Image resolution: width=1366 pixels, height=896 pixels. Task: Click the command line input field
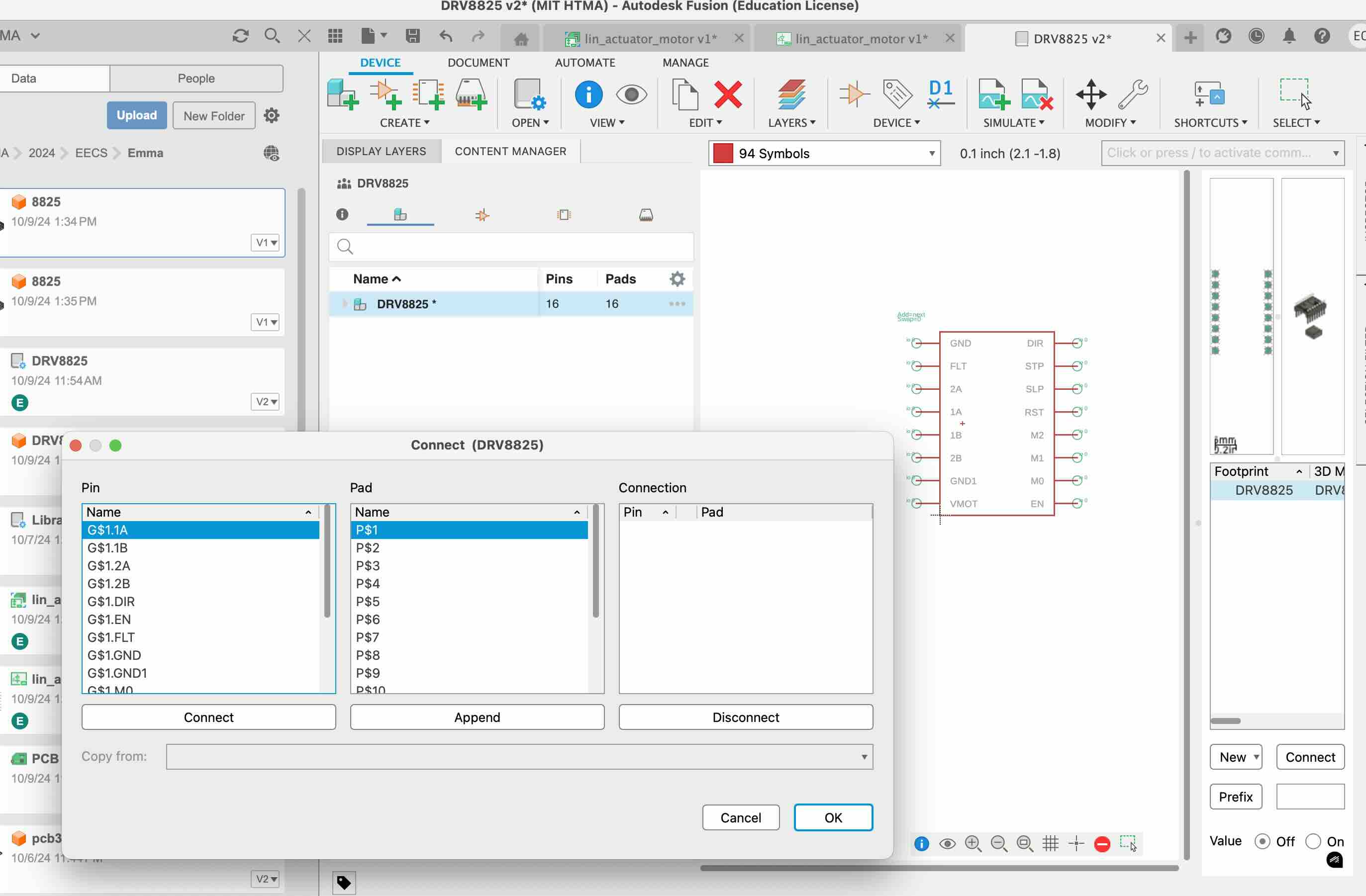1223,153
